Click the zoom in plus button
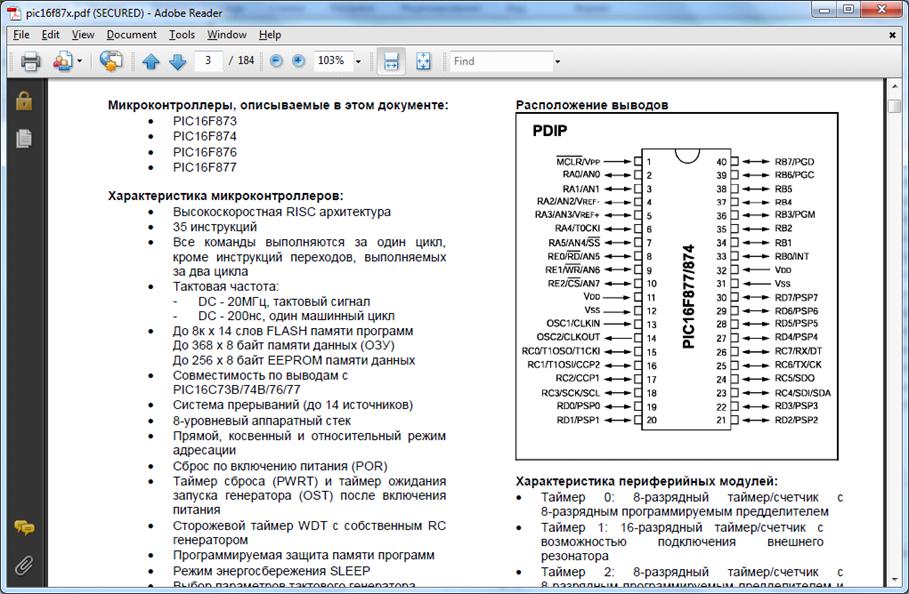The height and width of the screenshot is (594, 909). [x=298, y=61]
